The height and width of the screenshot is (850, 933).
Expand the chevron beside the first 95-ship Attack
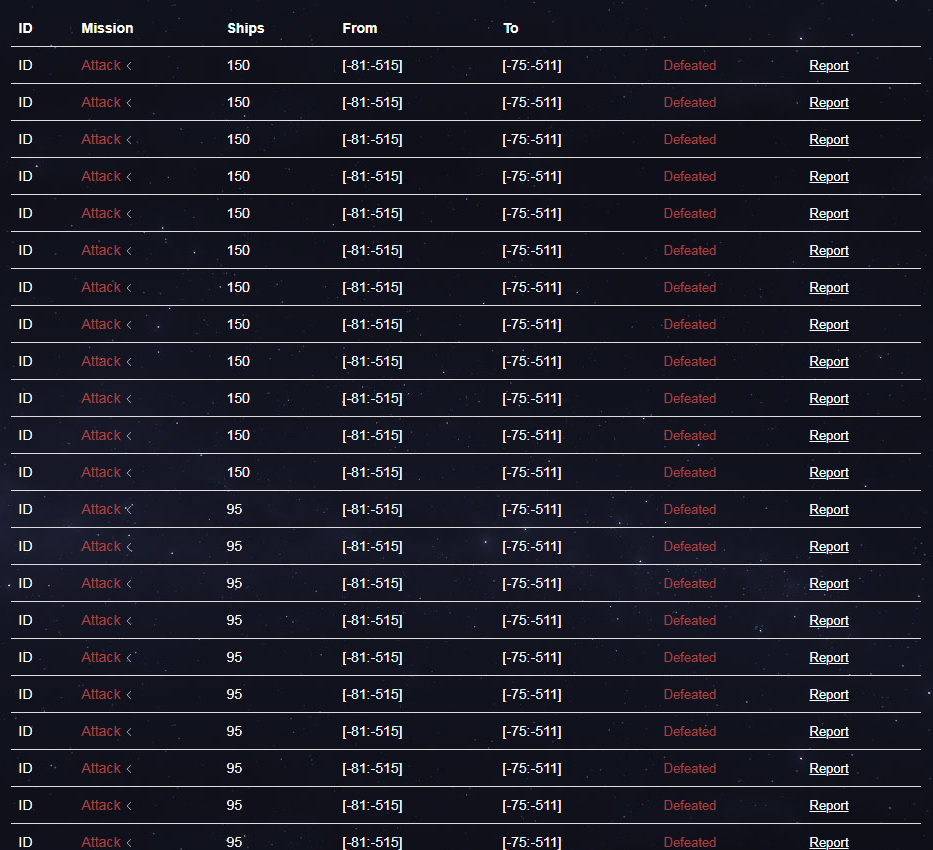(129, 510)
